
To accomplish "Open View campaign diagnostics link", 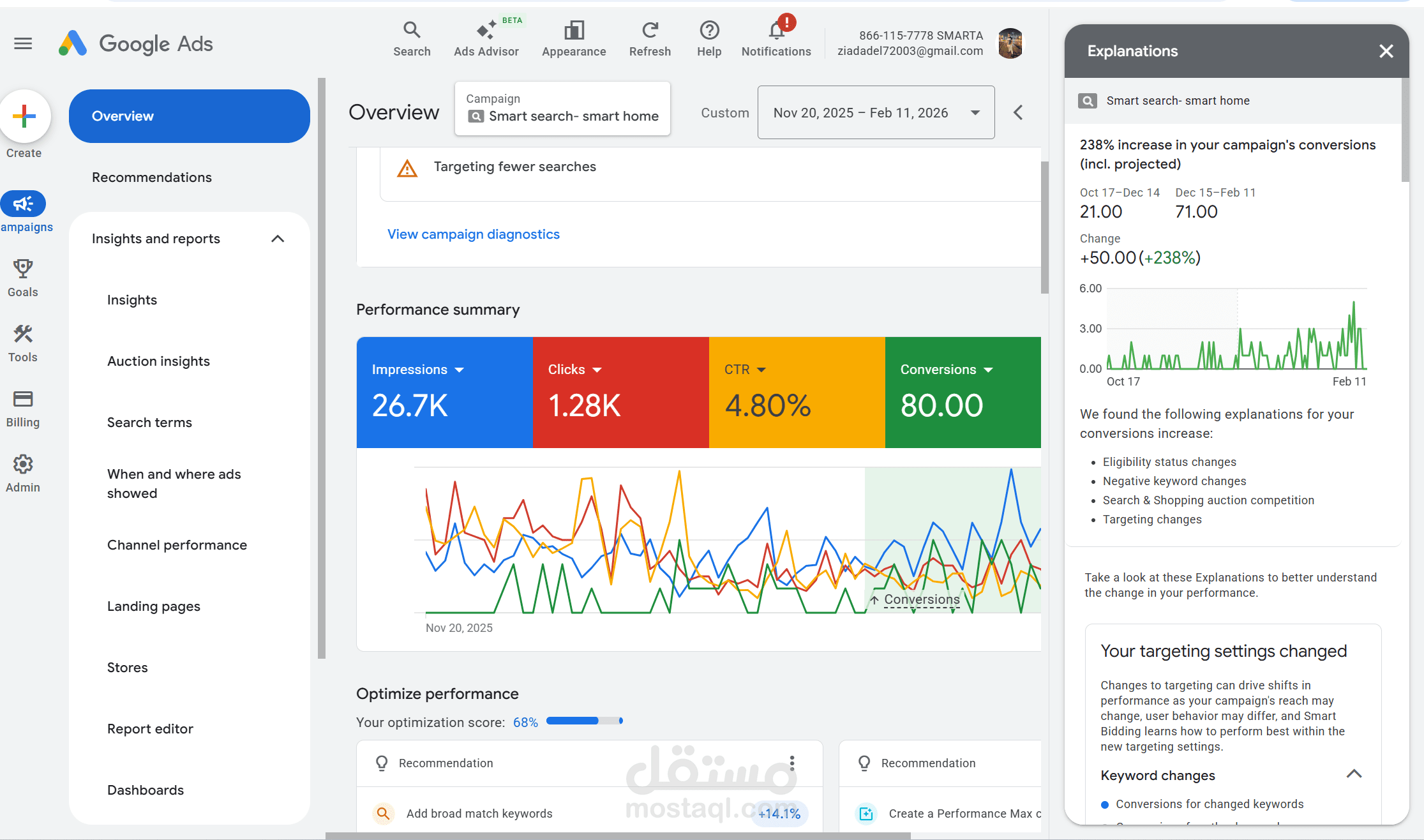I will point(473,234).
